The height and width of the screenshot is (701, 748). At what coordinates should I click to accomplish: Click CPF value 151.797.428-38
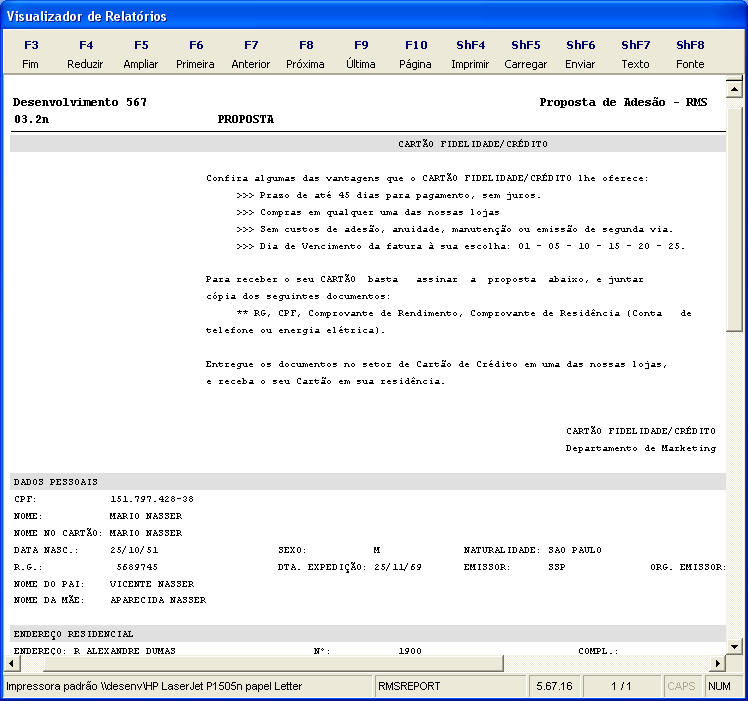point(152,499)
